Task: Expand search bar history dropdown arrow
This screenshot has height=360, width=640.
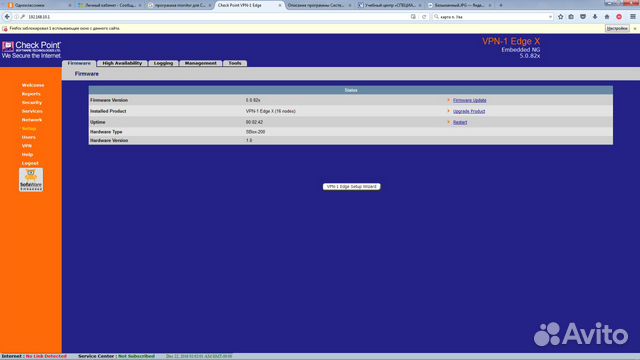Action: point(550,17)
